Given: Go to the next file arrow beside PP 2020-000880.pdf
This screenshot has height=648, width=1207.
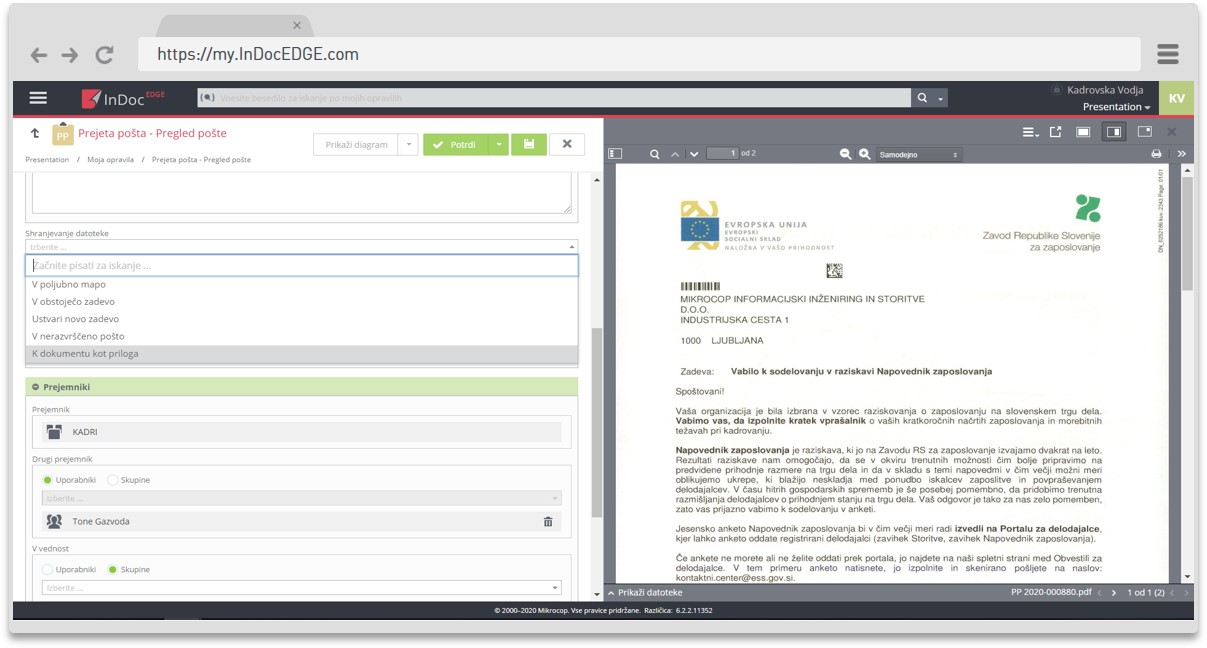Looking at the screenshot, I should (x=1114, y=593).
